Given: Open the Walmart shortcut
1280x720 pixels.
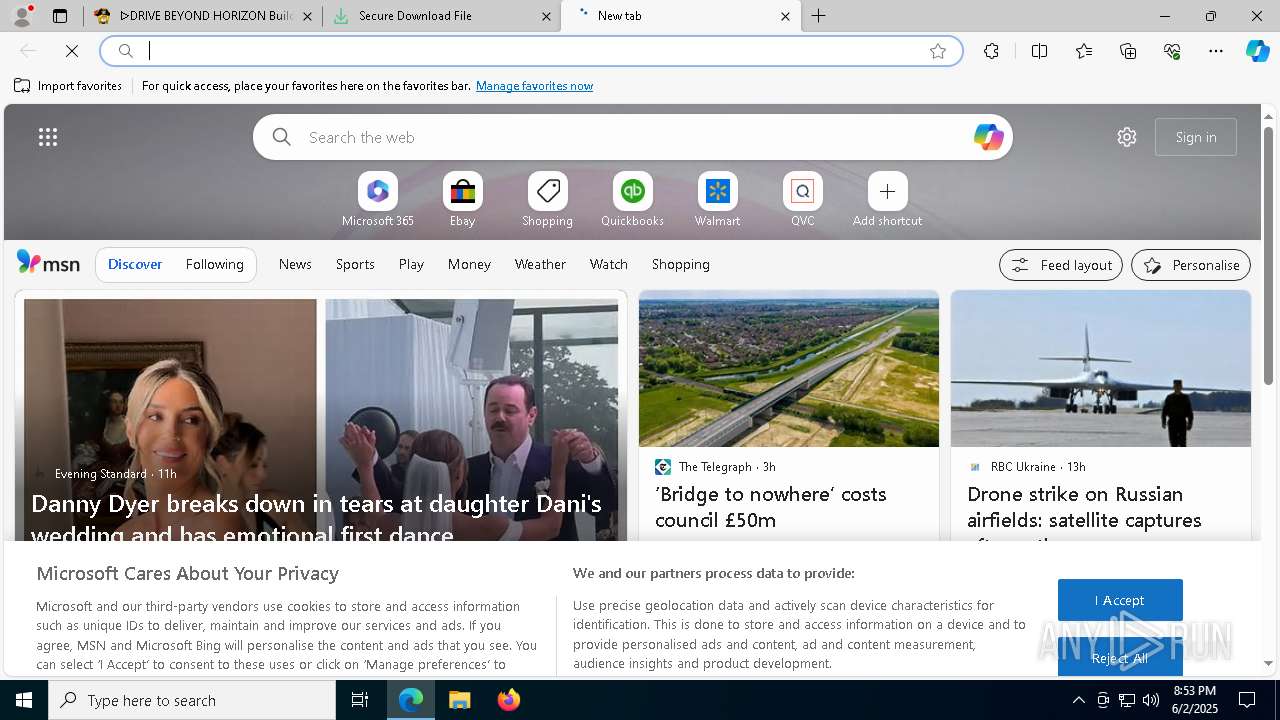Looking at the screenshot, I should pyautogui.click(x=717, y=200).
